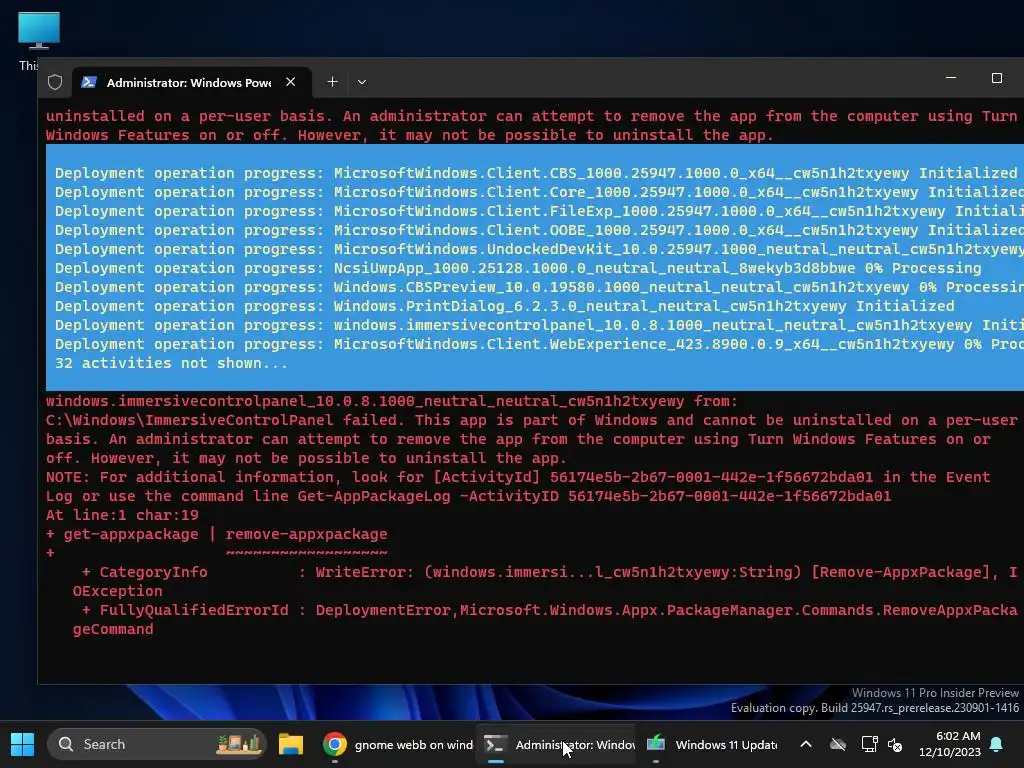Show hidden system tray icons chevron
The height and width of the screenshot is (768, 1024).
coord(806,744)
